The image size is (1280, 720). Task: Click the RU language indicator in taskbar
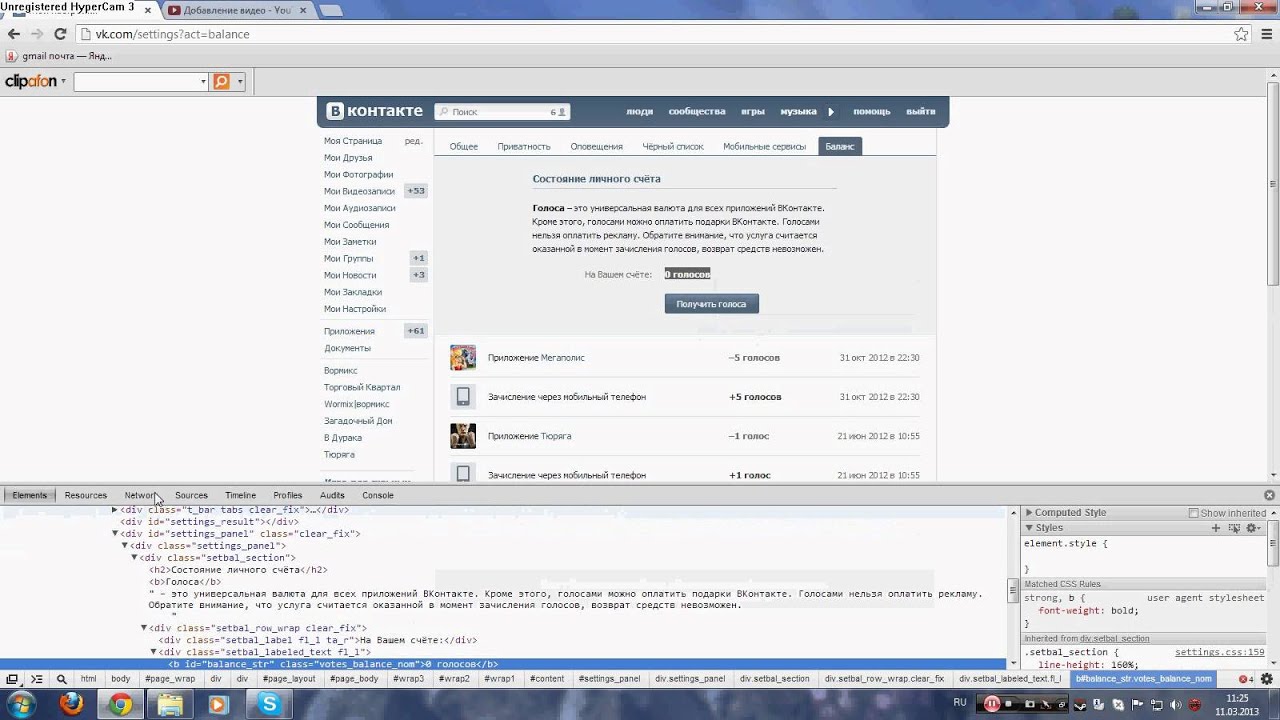pos(960,703)
